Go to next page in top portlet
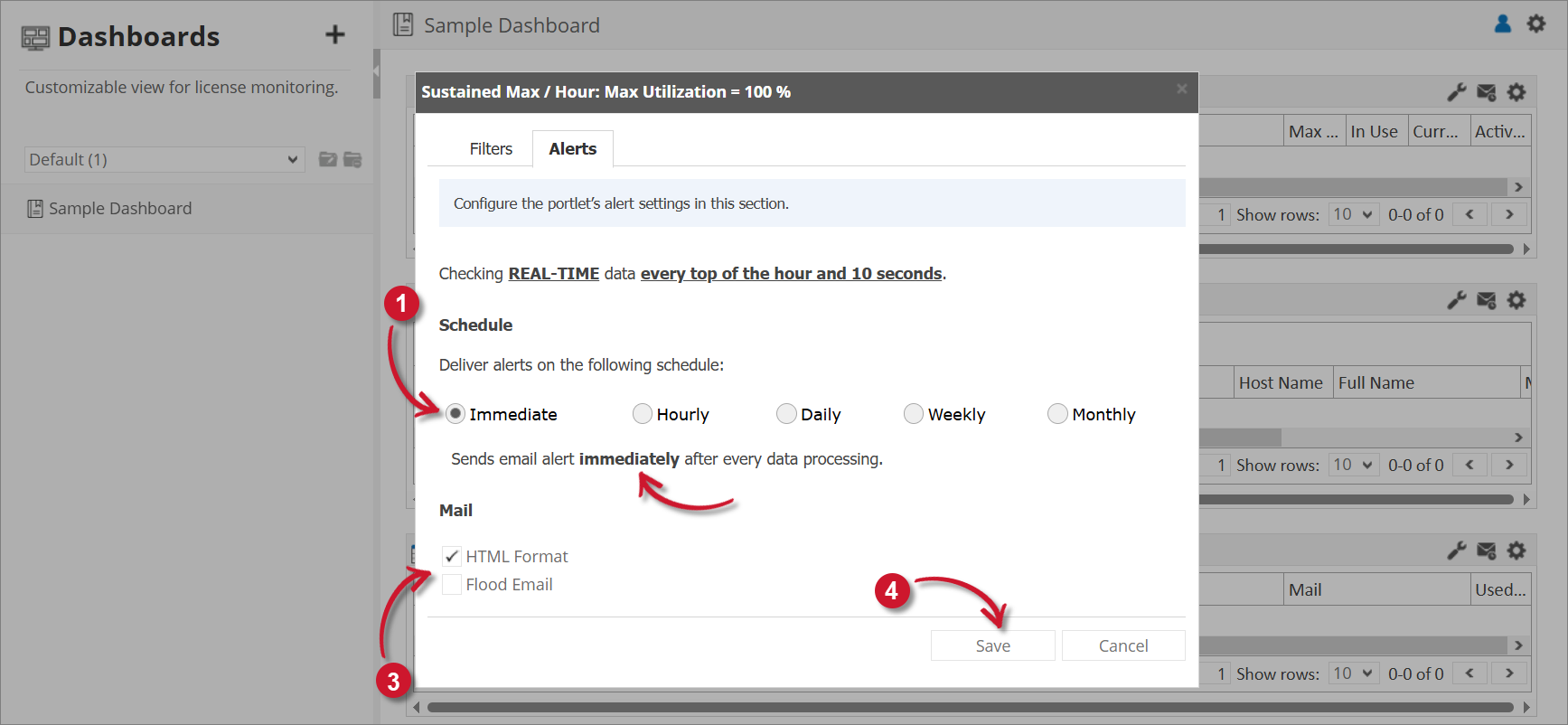The image size is (1568, 725). [x=1509, y=214]
